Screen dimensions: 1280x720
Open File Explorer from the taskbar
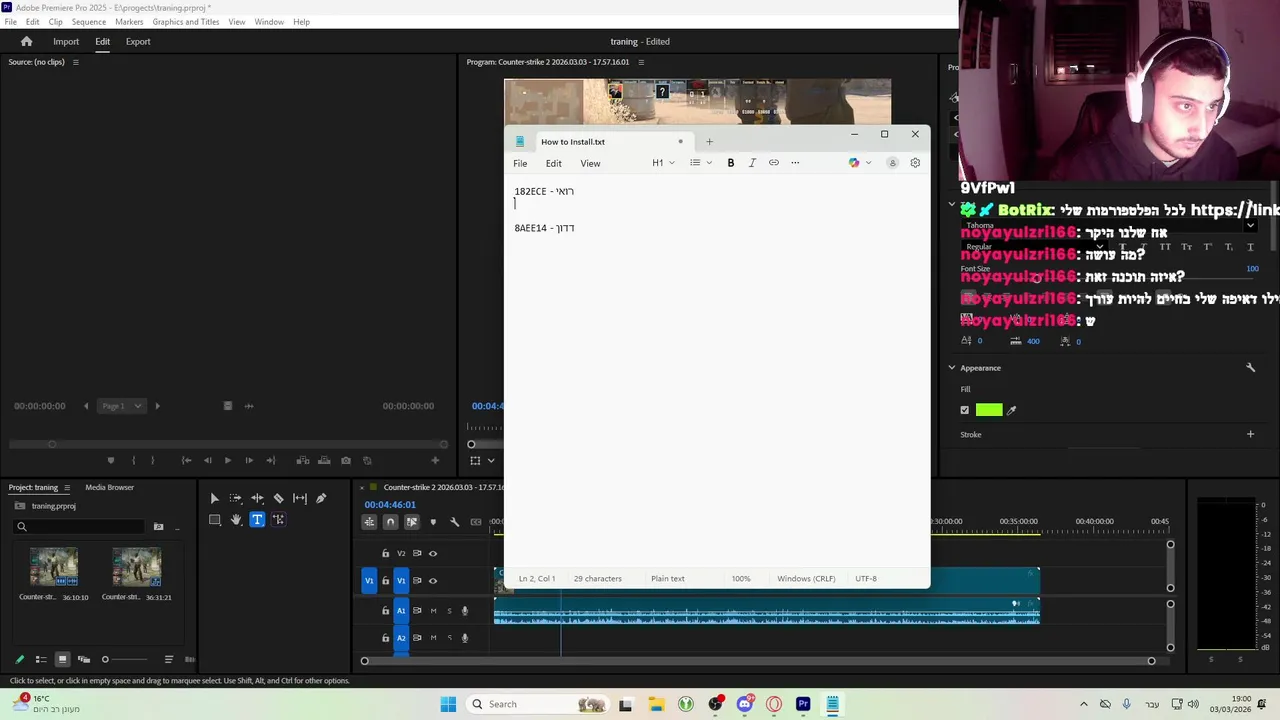pyautogui.click(x=656, y=704)
